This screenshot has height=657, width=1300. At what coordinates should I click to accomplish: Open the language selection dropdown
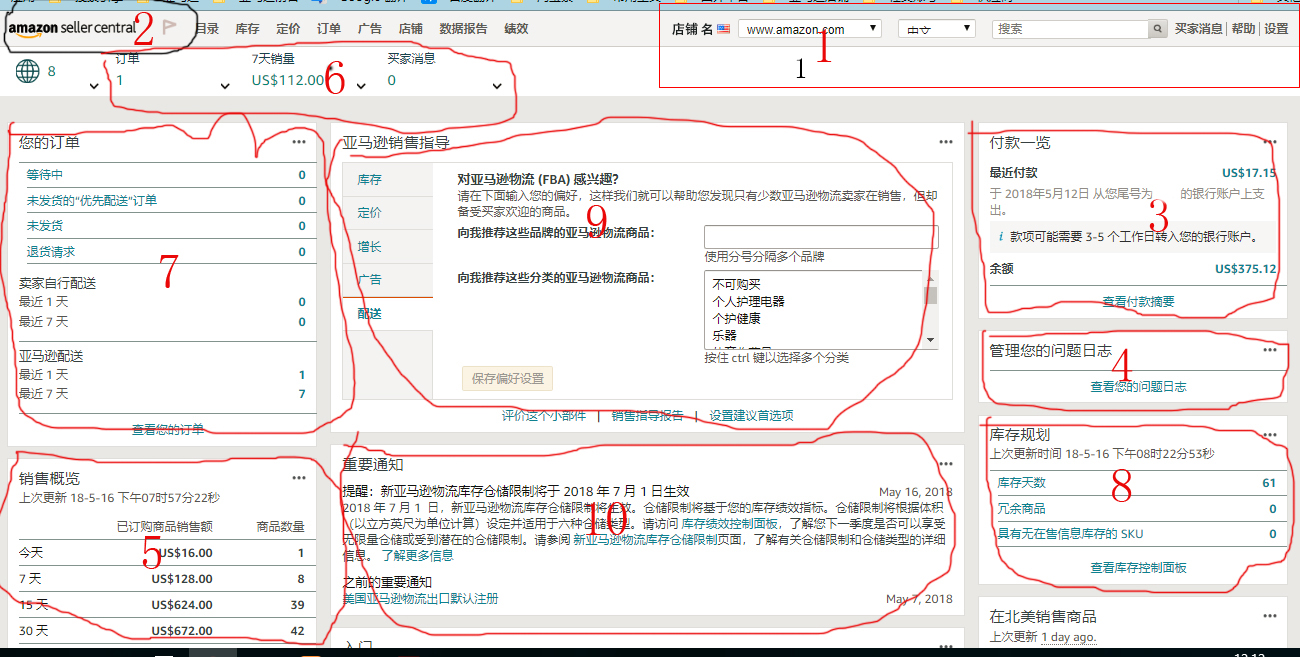pos(936,29)
